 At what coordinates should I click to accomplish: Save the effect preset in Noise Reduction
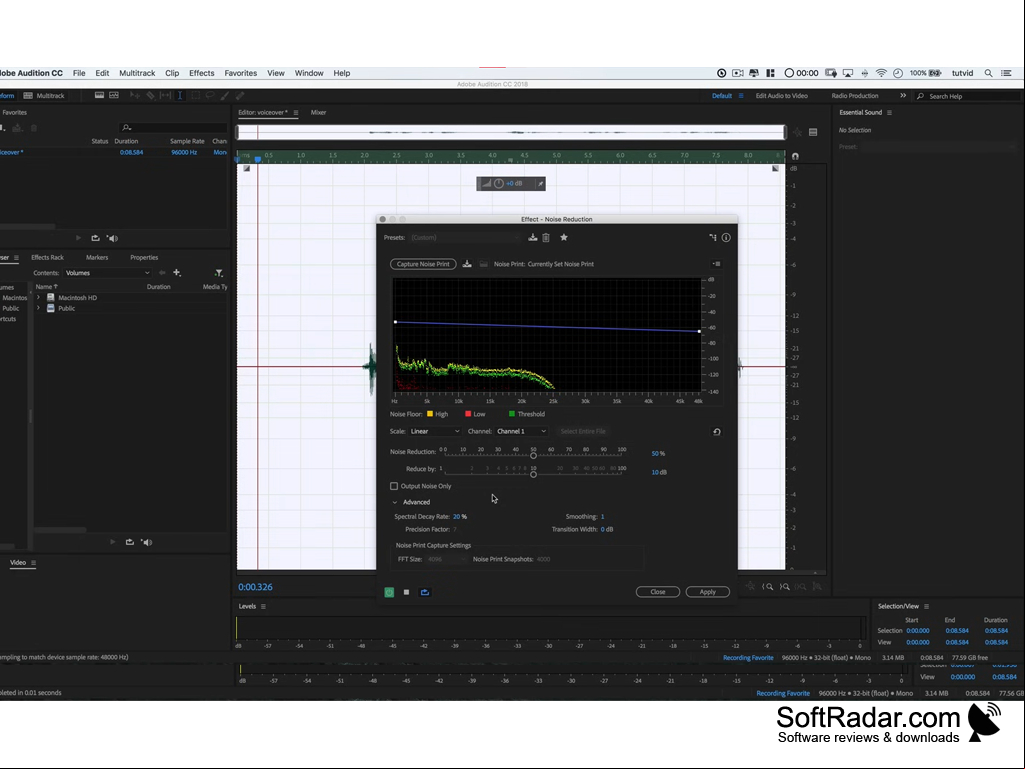pyautogui.click(x=533, y=237)
